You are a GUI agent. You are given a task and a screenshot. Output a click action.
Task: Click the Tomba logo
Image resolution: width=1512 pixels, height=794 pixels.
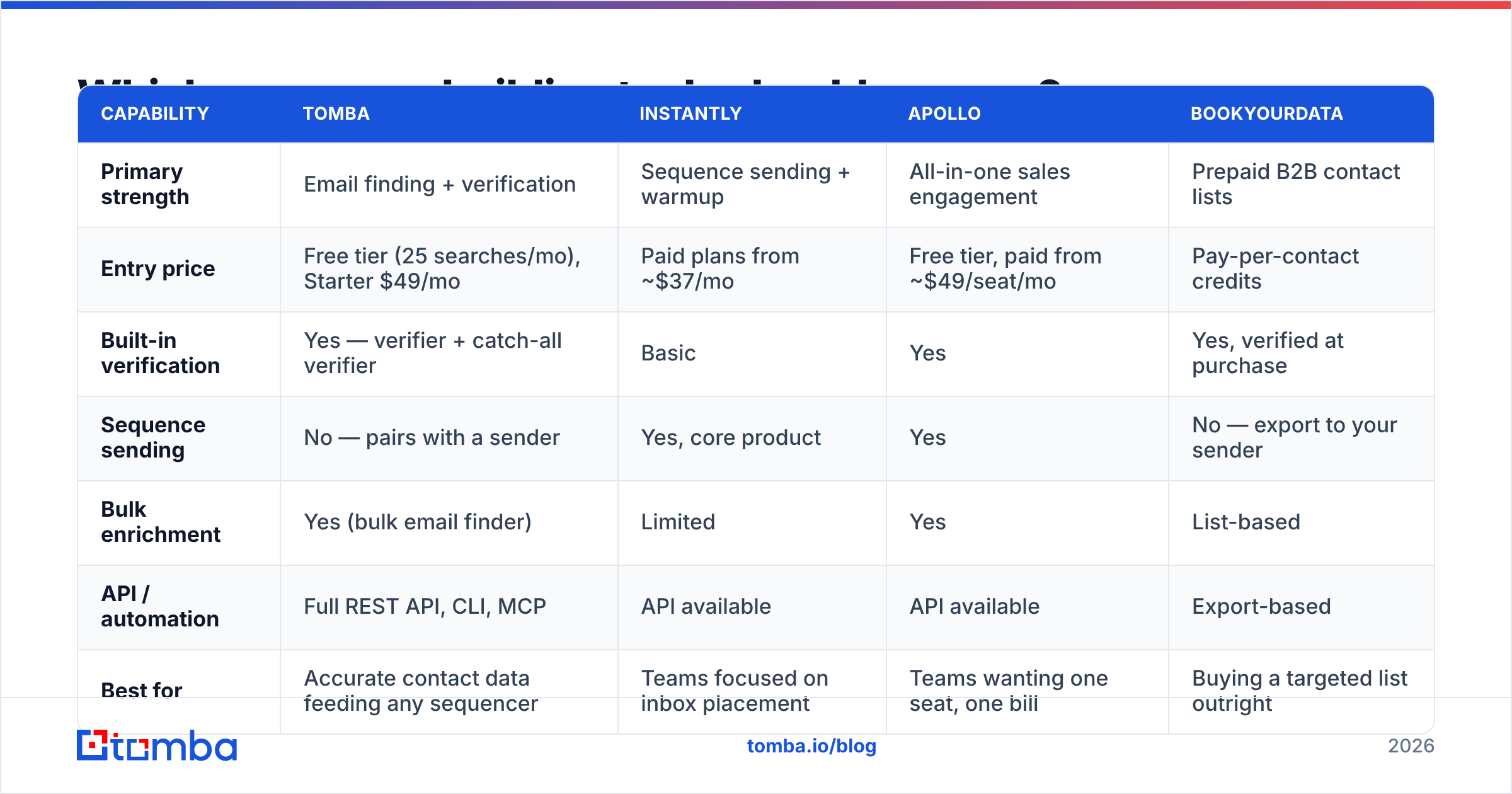[x=157, y=745]
